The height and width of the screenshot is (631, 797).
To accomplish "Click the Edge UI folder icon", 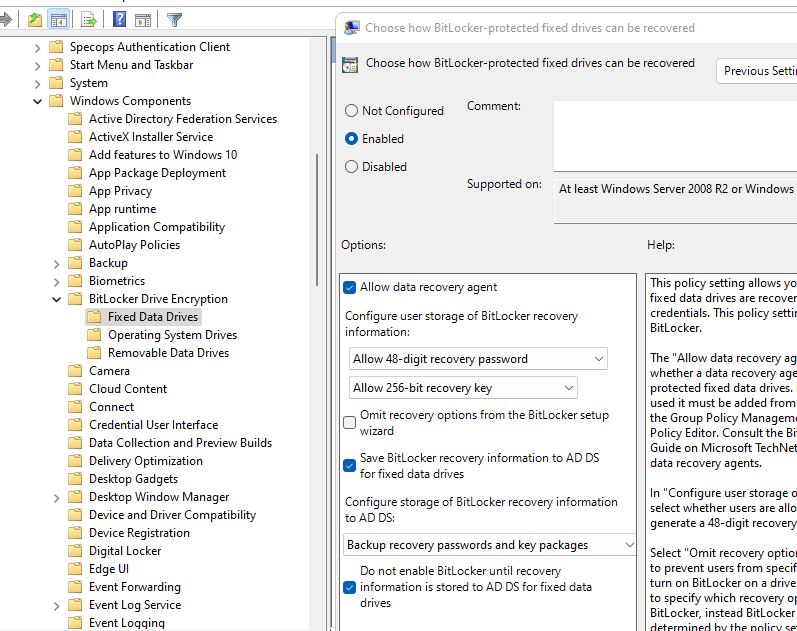I will coord(75,568).
